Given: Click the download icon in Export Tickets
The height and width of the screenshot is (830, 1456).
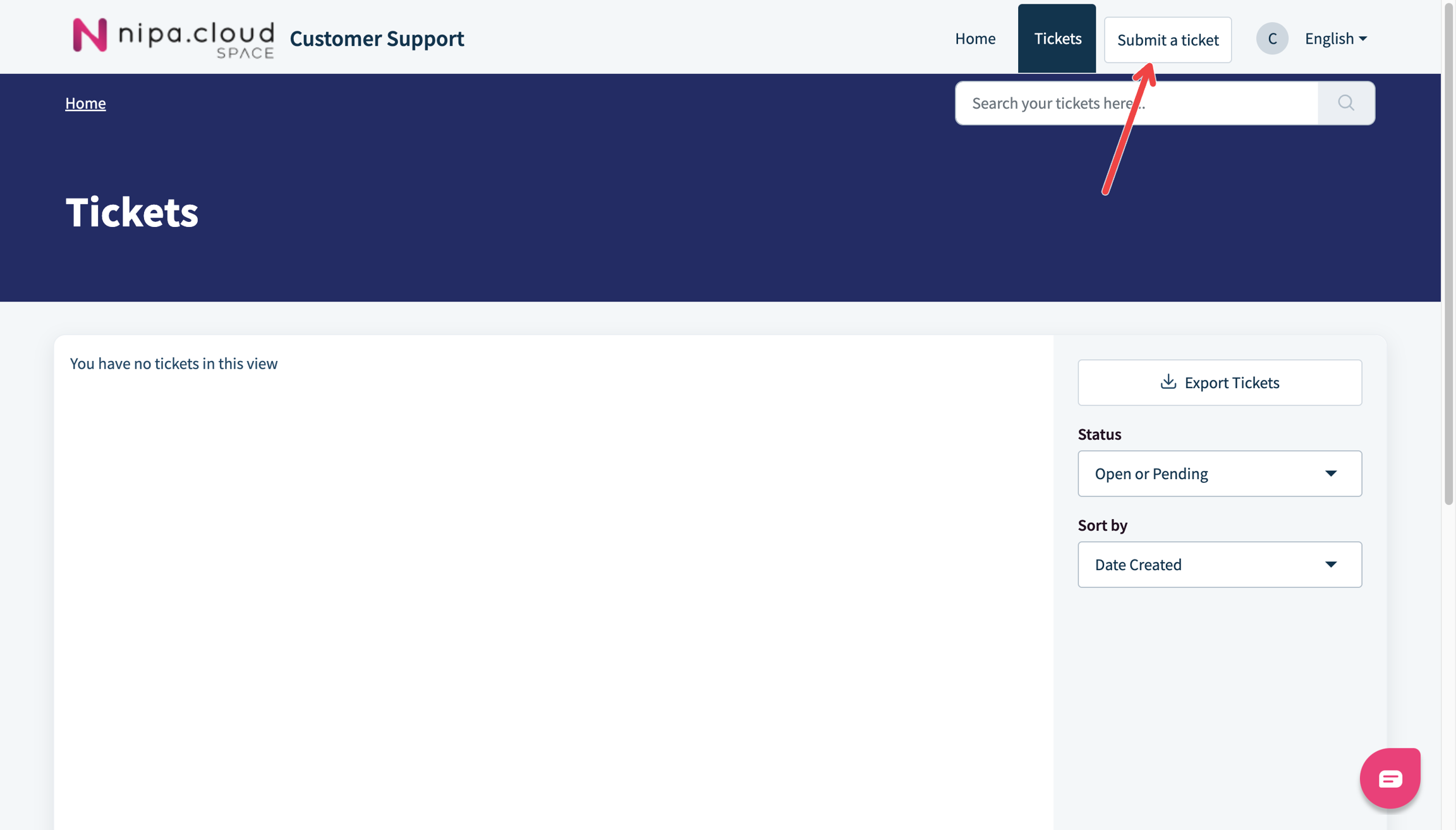Looking at the screenshot, I should 1168,382.
